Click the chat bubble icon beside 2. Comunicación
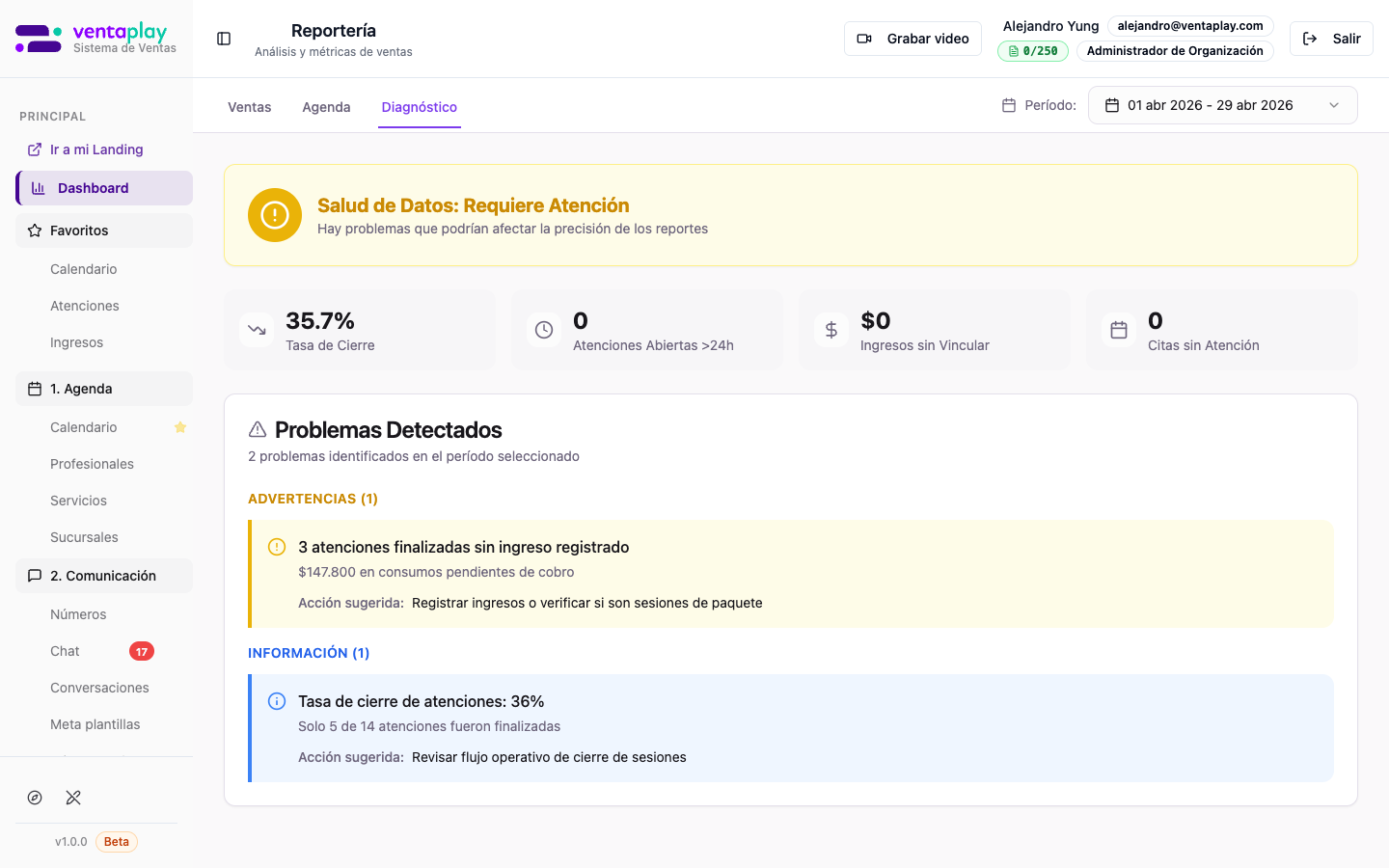Viewport: 1389px width, 868px height. coord(34,575)
